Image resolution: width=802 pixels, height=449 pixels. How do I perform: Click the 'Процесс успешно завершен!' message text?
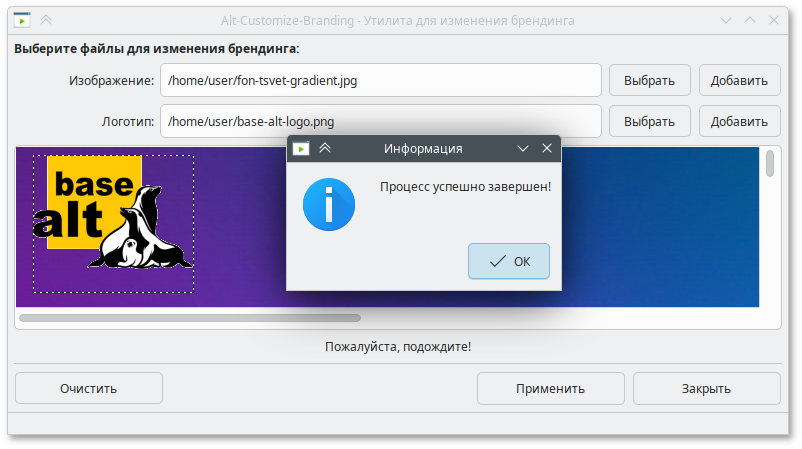(x=465, y=187)
